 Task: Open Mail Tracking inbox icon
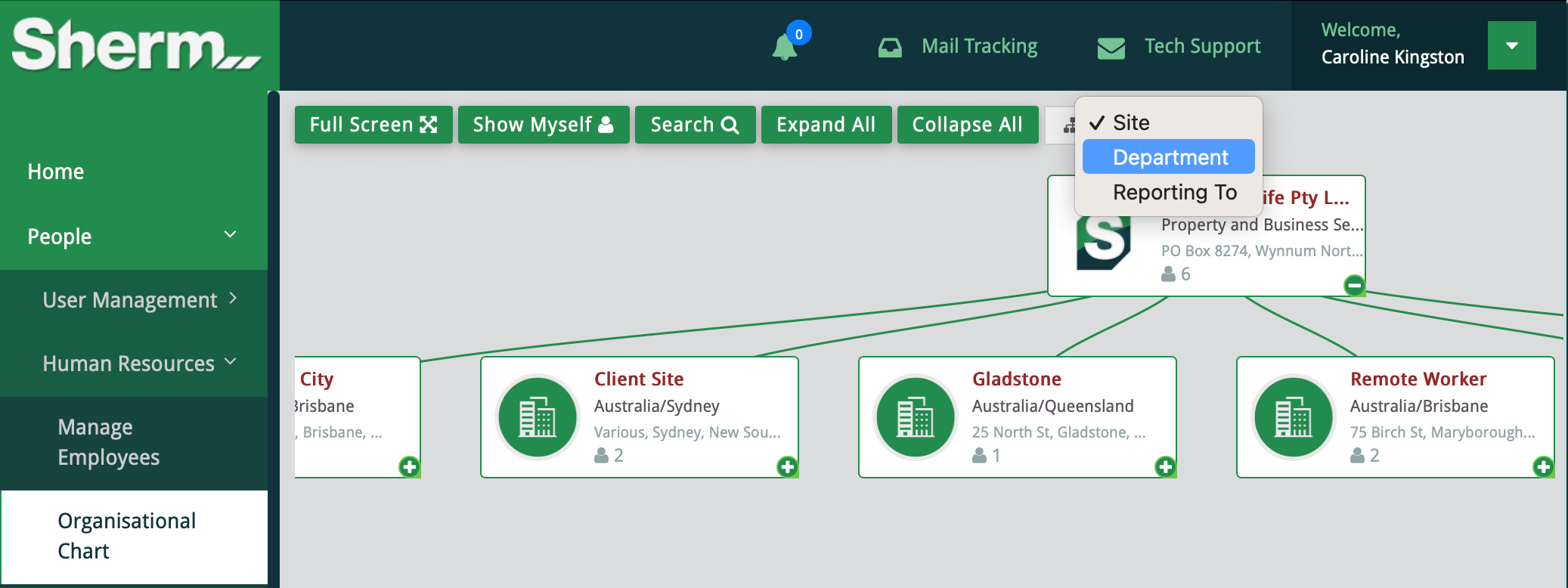[x=890, y=48]
